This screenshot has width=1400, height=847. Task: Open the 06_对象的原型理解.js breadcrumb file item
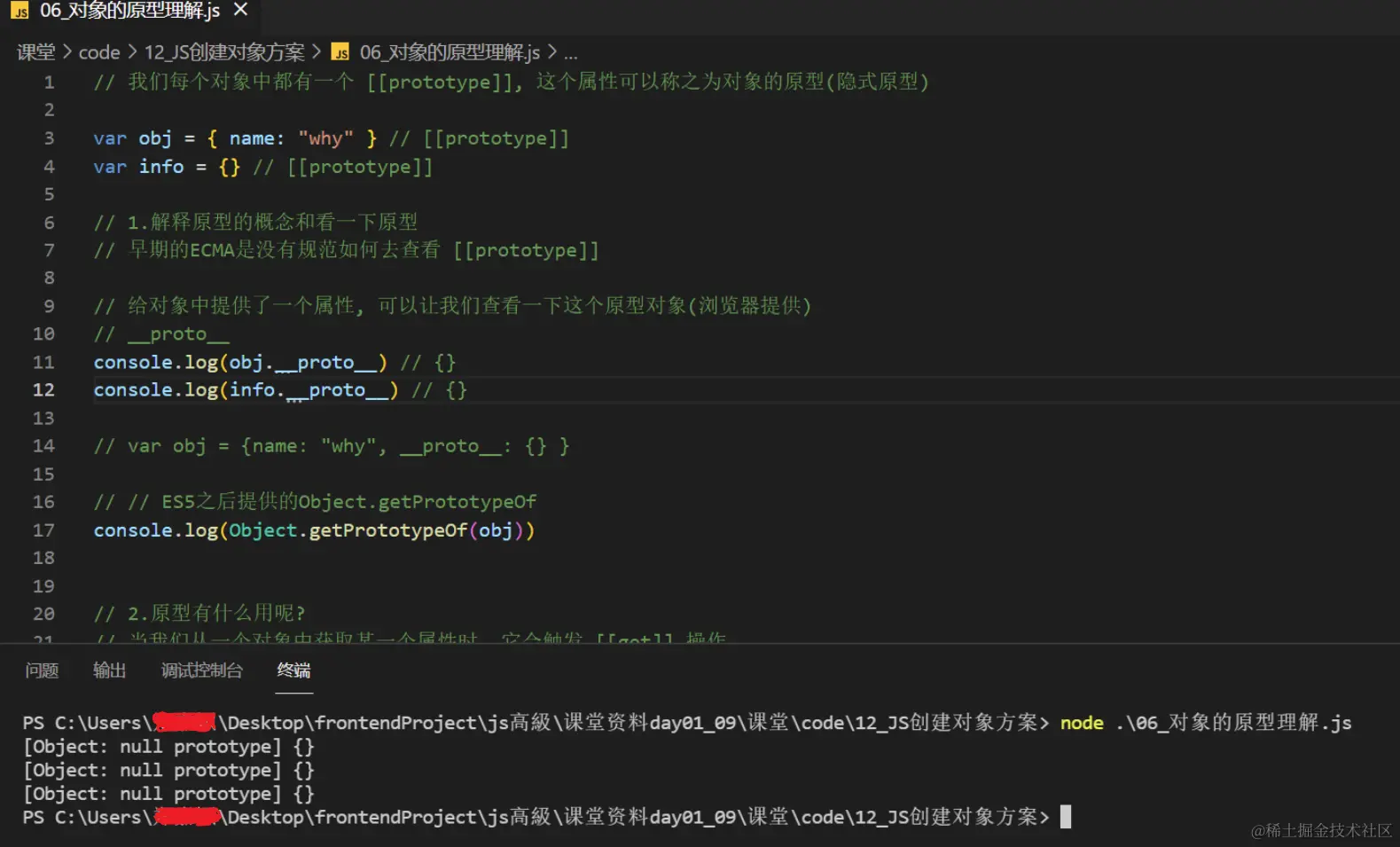pos(450,52)
